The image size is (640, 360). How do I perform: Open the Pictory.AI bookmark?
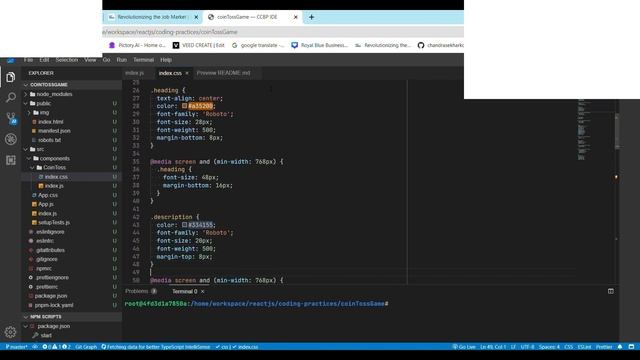tap(137, 45)
